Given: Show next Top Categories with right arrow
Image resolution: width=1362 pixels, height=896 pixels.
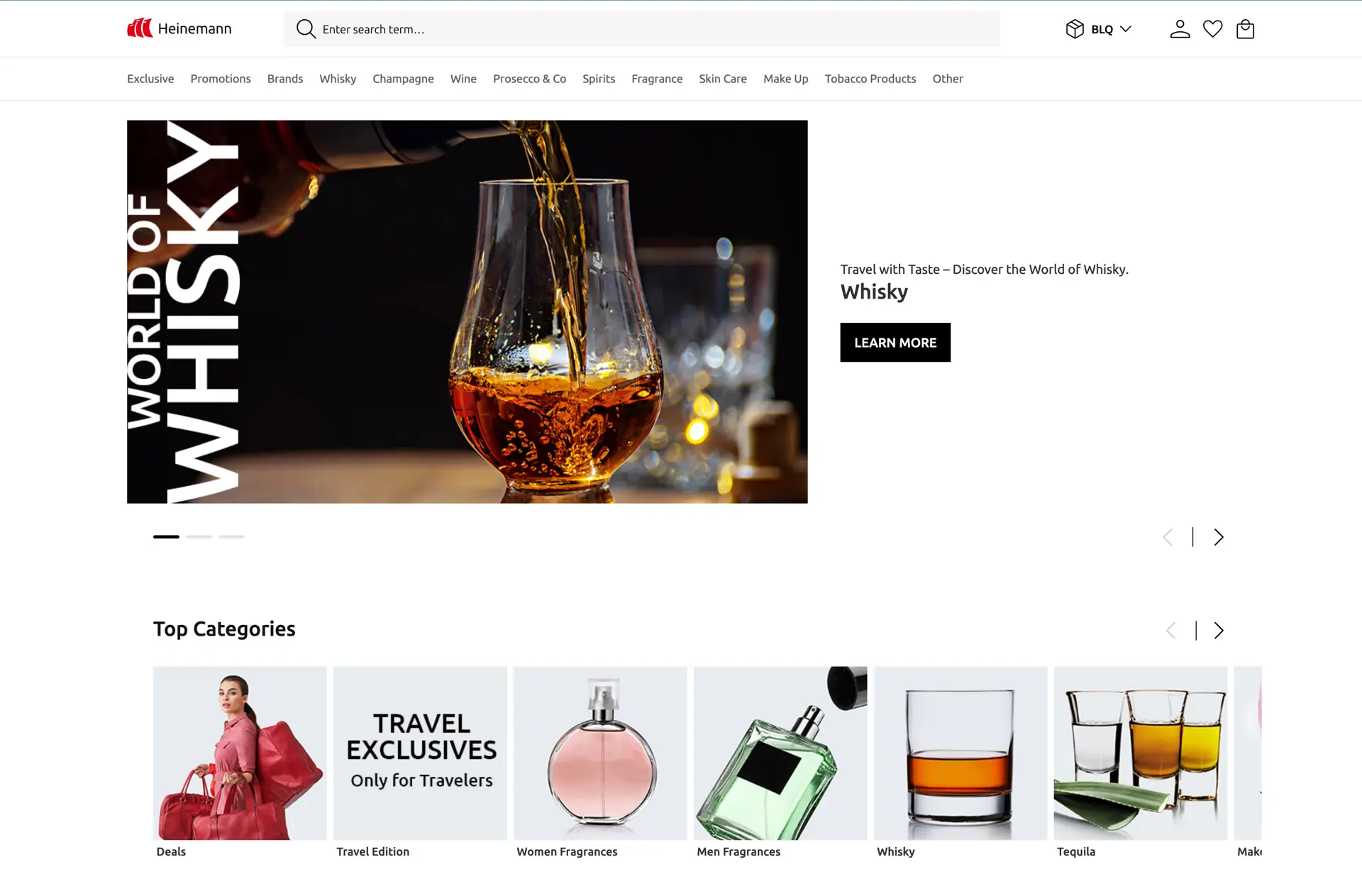Looking at the screenshot, I should tap(1219, 630).
